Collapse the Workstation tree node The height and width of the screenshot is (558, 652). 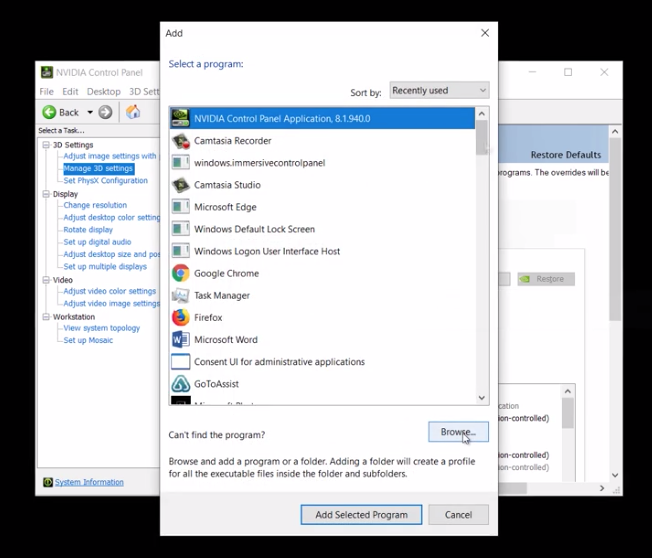pyautogui.click(x=46, y=316)
